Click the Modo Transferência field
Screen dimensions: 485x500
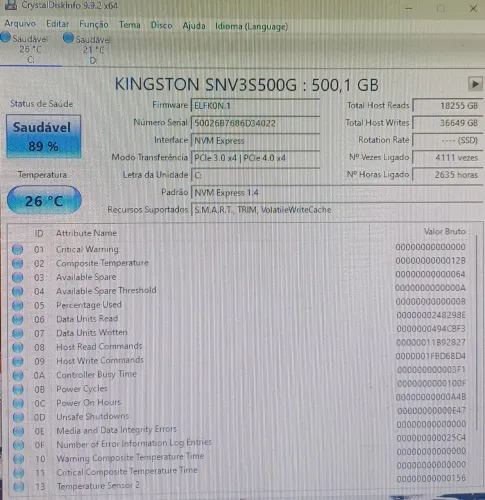255,158
